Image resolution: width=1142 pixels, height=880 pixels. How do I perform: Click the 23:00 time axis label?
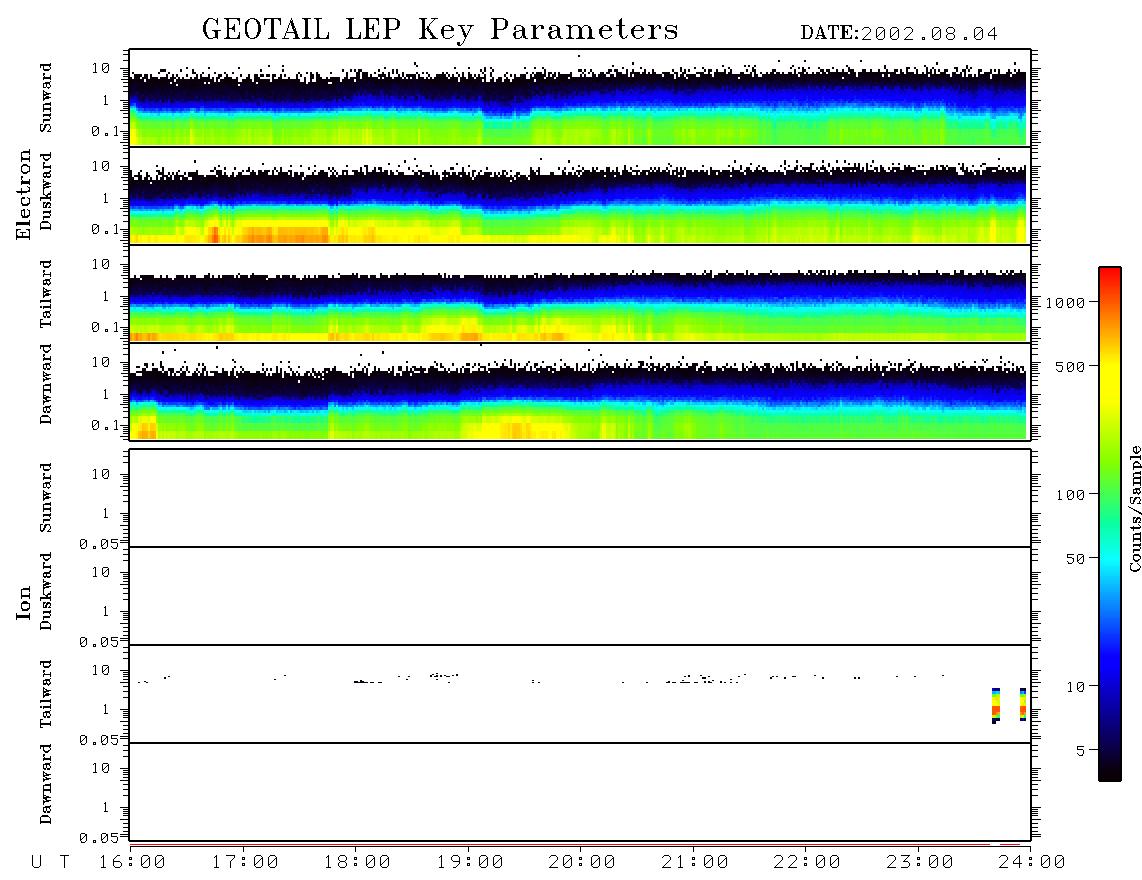920,862
